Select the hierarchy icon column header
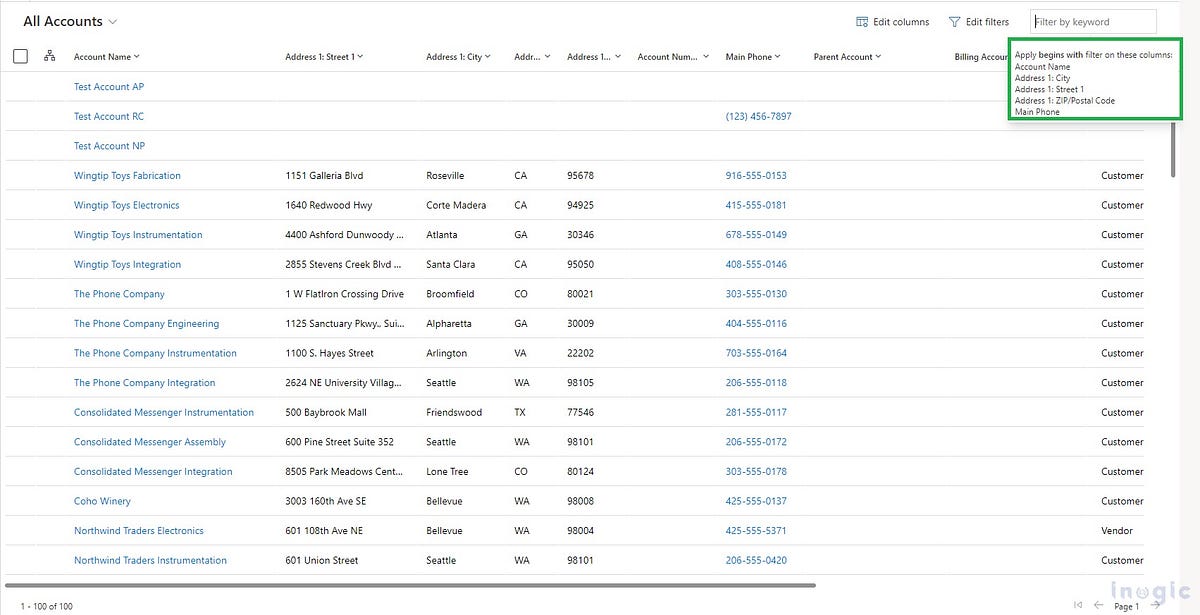The width and height of the screenshot is (1200, 615). (49, 57)
